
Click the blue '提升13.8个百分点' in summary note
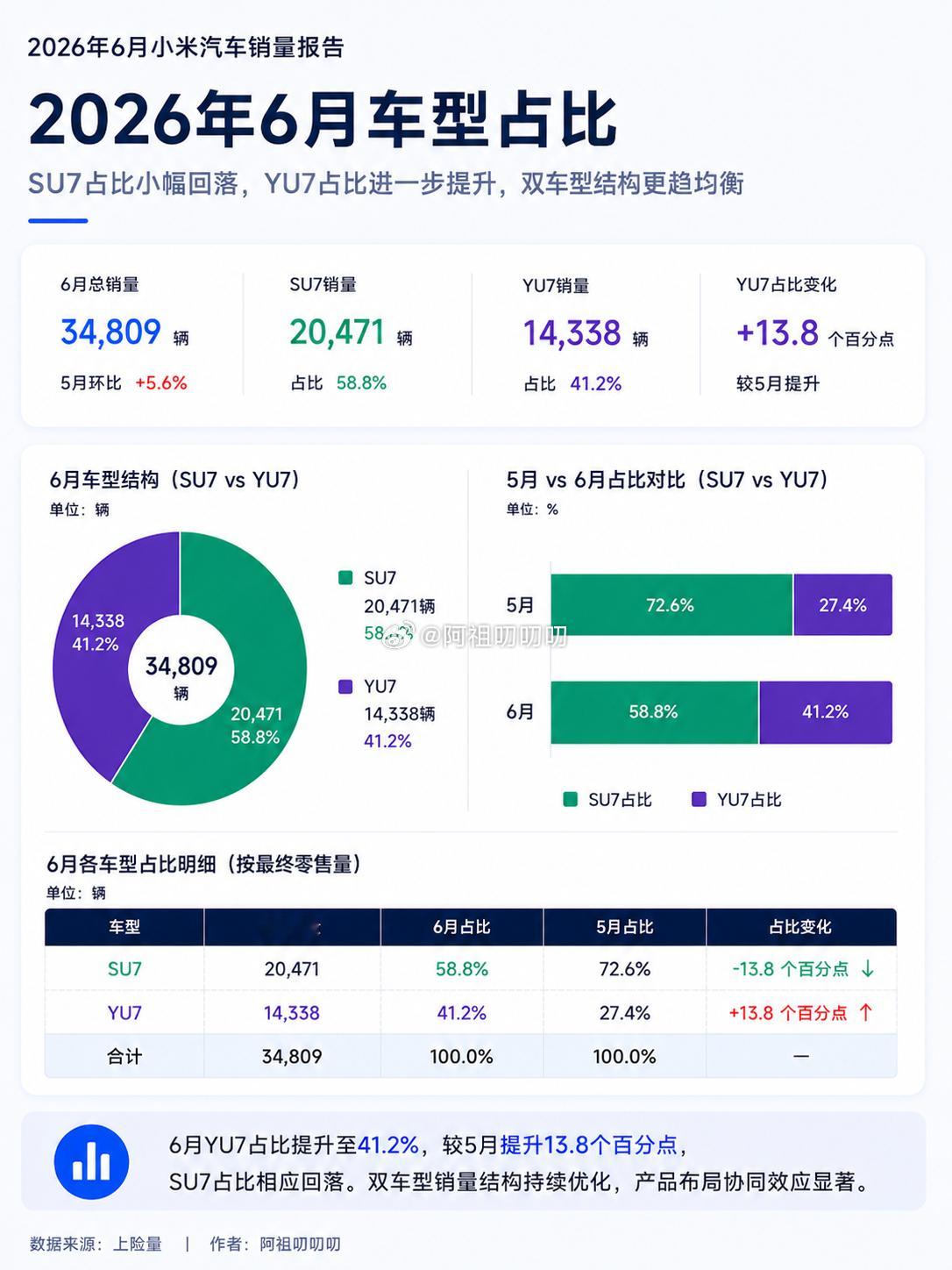pos(589,1145)
